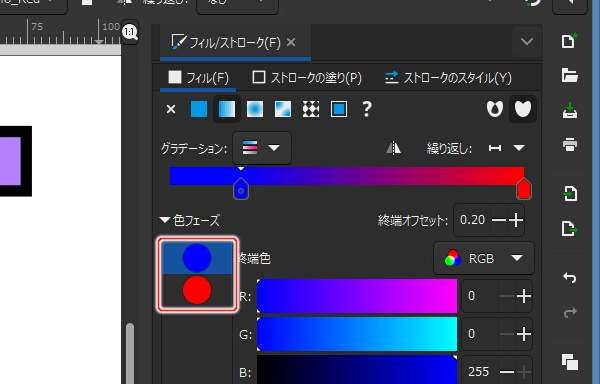Image resolution: width=600 pixels, height=384 pixels.
Task: Choose linear gradient fill
Action: coord(227,109)
